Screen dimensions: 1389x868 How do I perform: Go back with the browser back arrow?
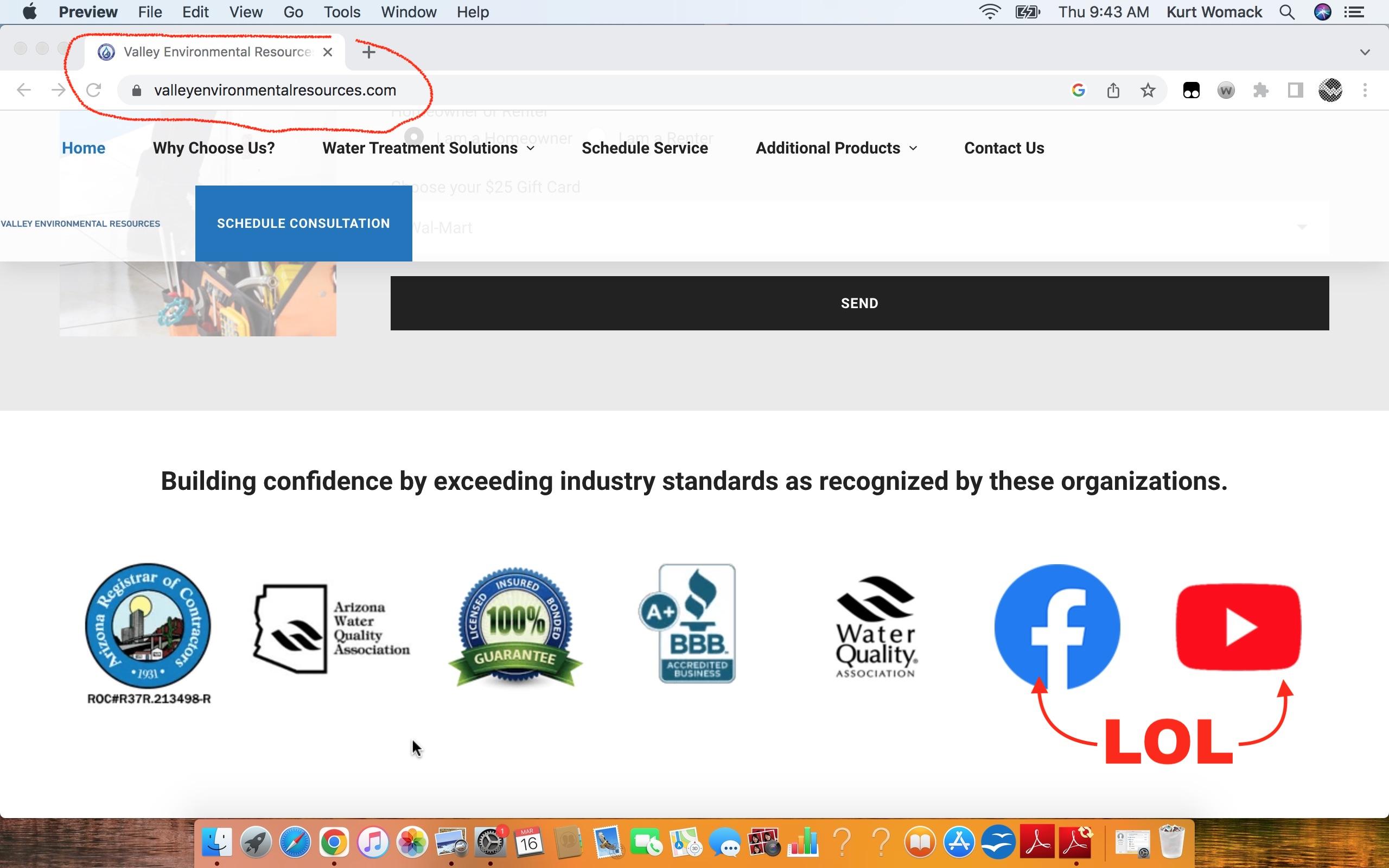[x=23, y=90]
